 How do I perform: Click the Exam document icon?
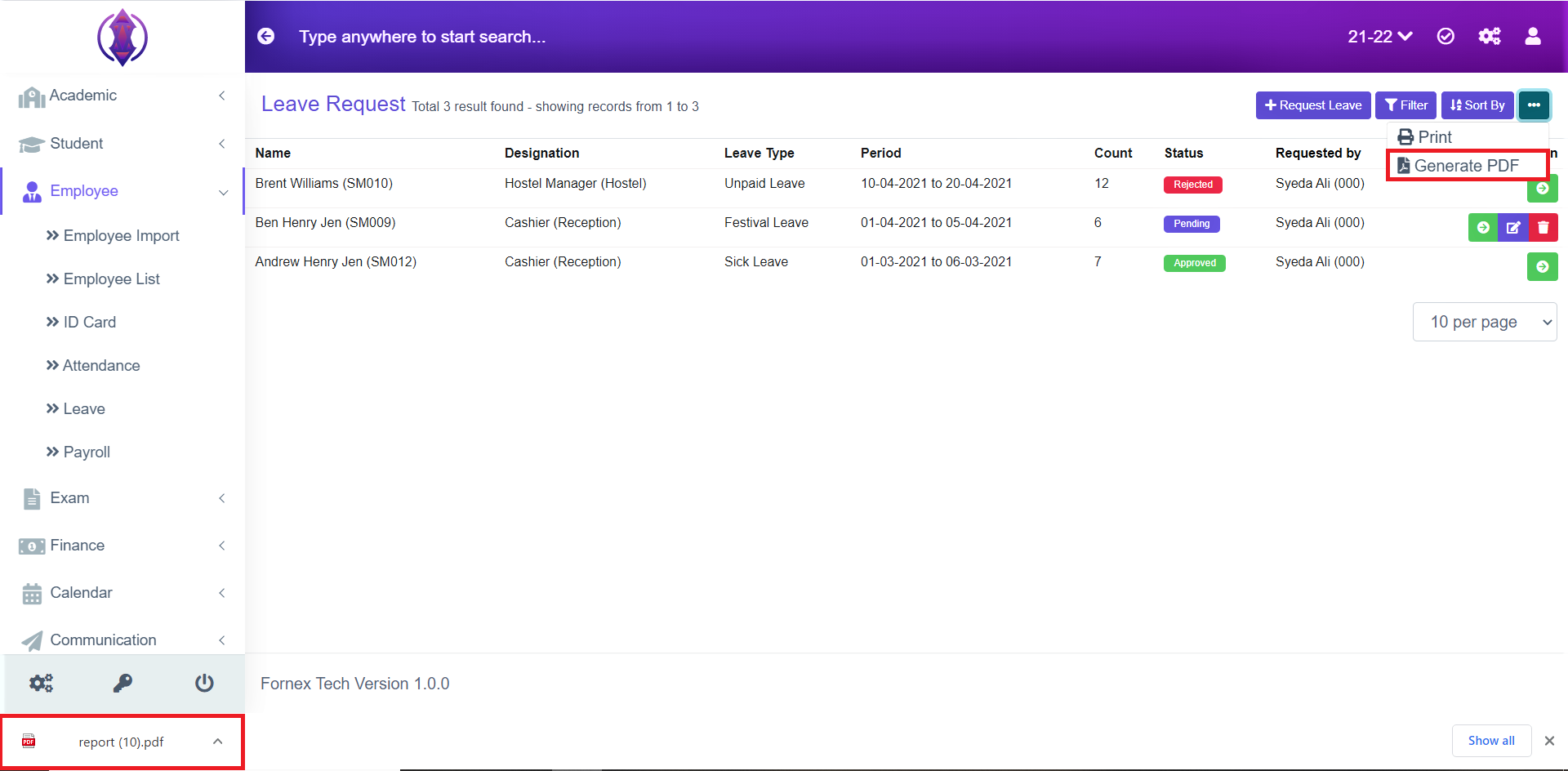tap(32, 499)
